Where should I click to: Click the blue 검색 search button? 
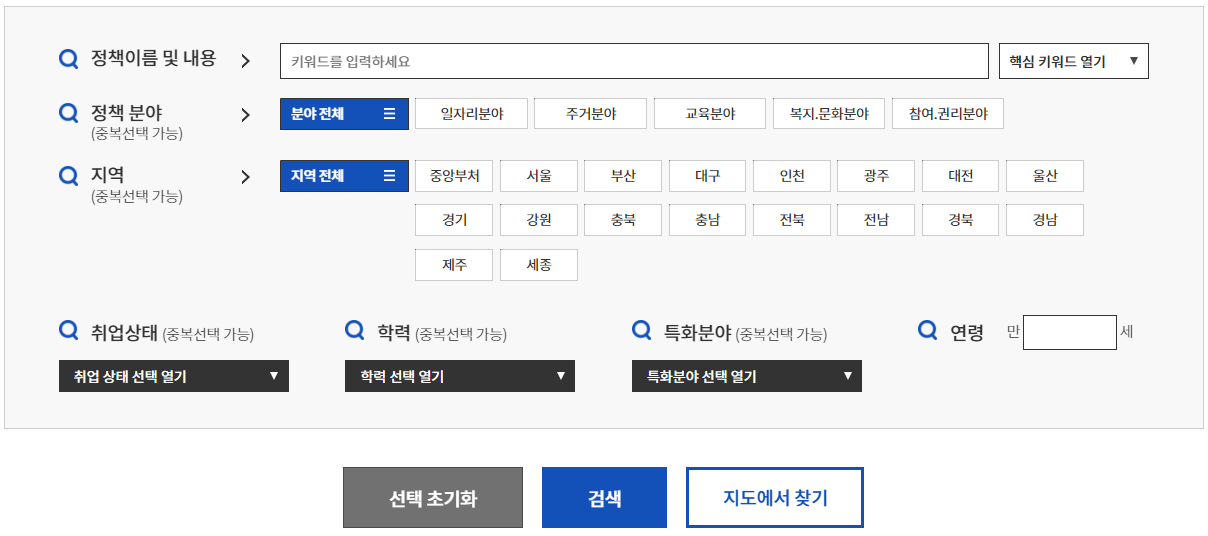click(x=604, y=498)
